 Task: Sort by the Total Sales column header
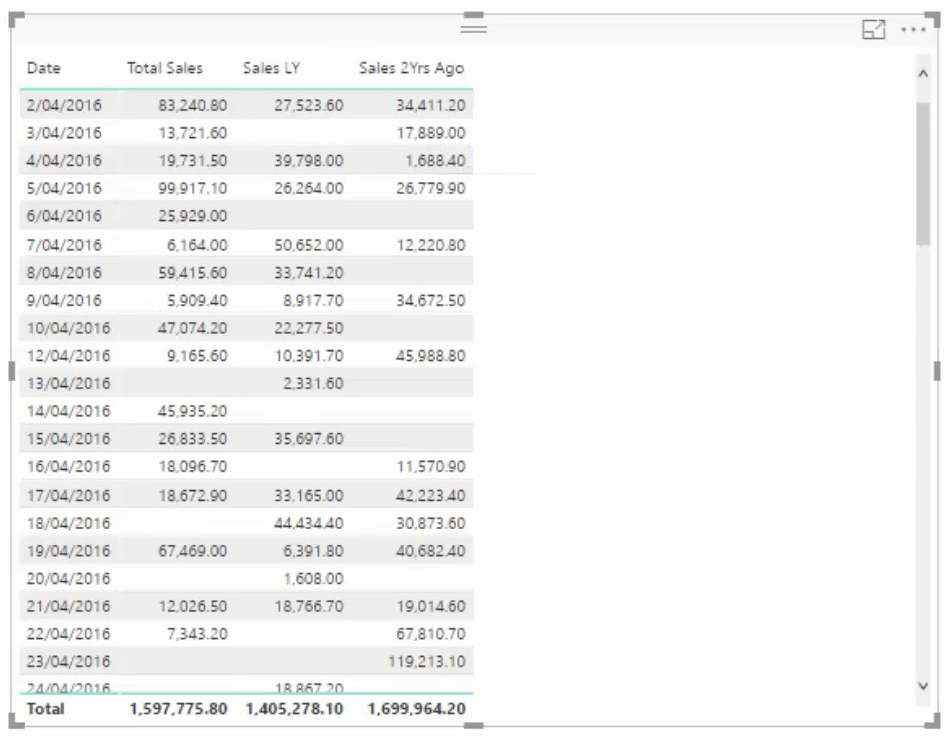(164, 68)
